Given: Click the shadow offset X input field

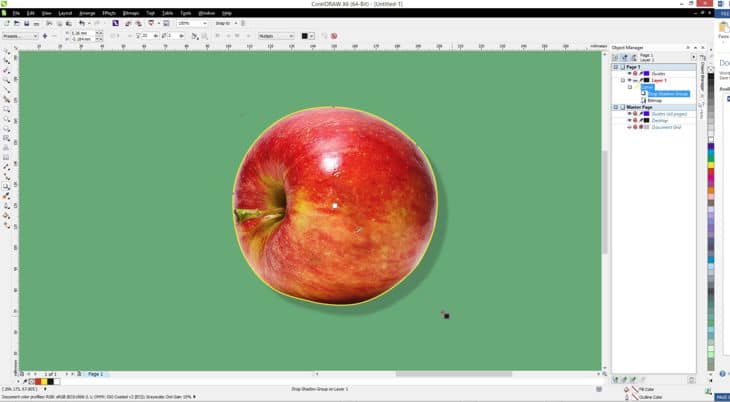Looking at the screenshot, I should [83, 33].
